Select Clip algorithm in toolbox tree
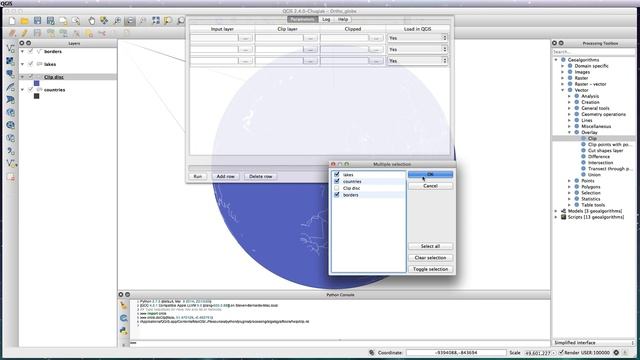Screen dimensions: 640x360 click(592, 138)
